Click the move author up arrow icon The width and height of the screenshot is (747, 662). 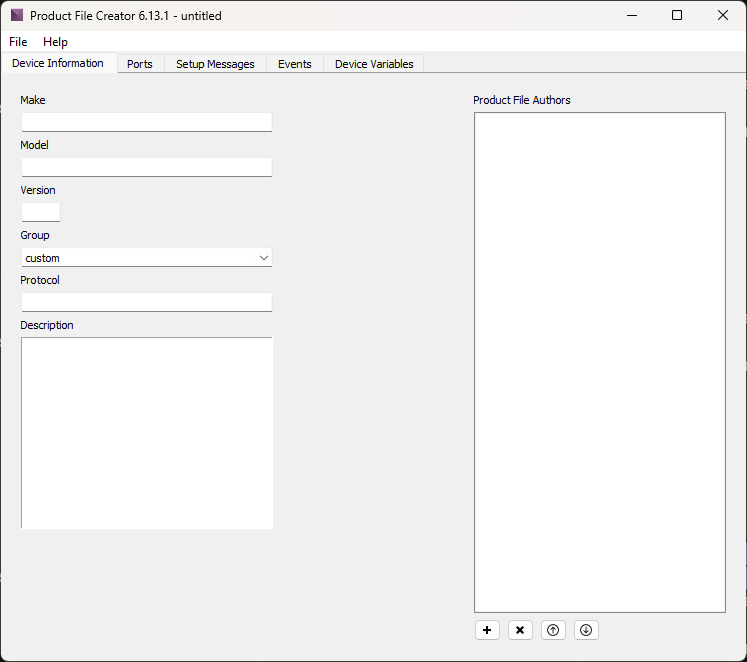(553, 630)
